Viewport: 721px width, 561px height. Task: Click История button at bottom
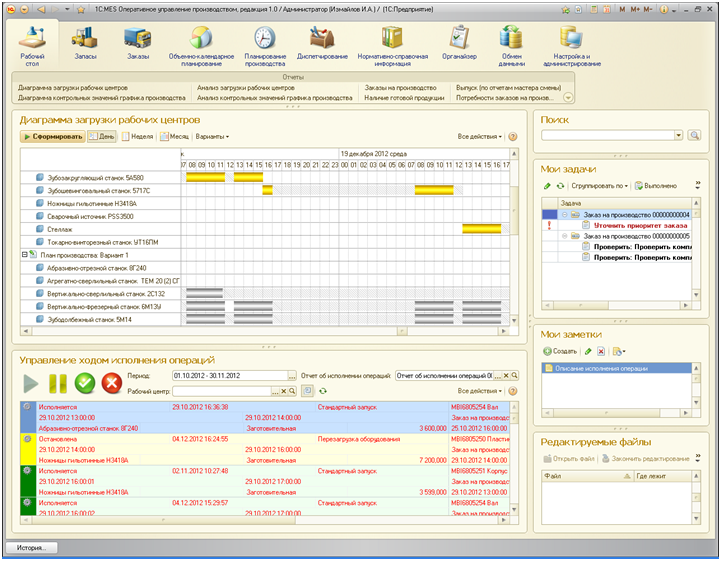[31, 548]
